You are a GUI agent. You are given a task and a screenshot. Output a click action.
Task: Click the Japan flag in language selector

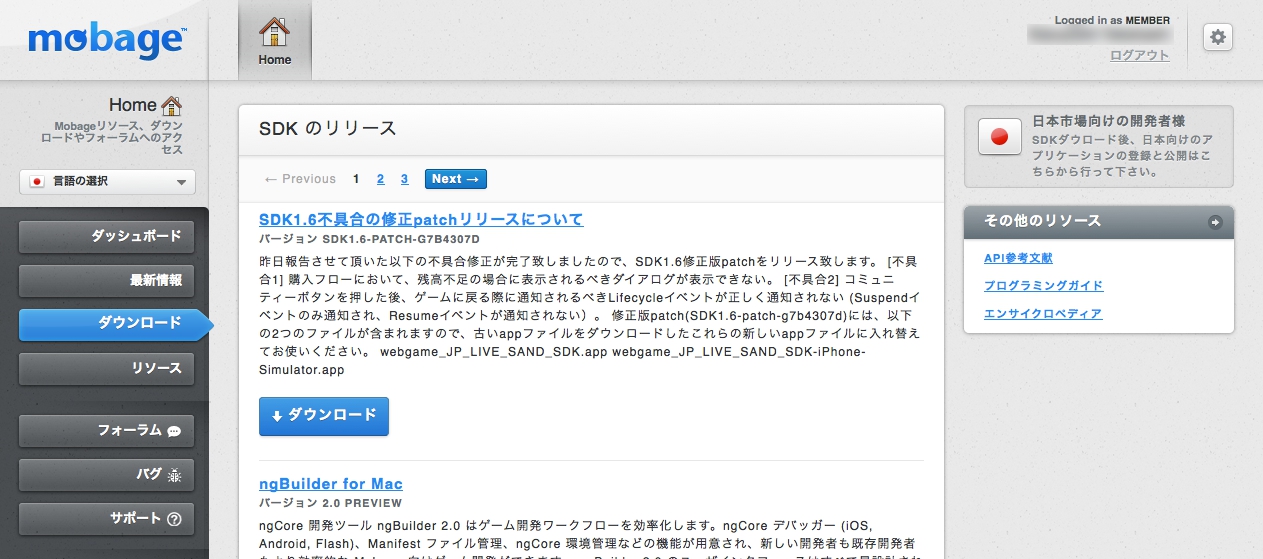[x=37, y=182]
